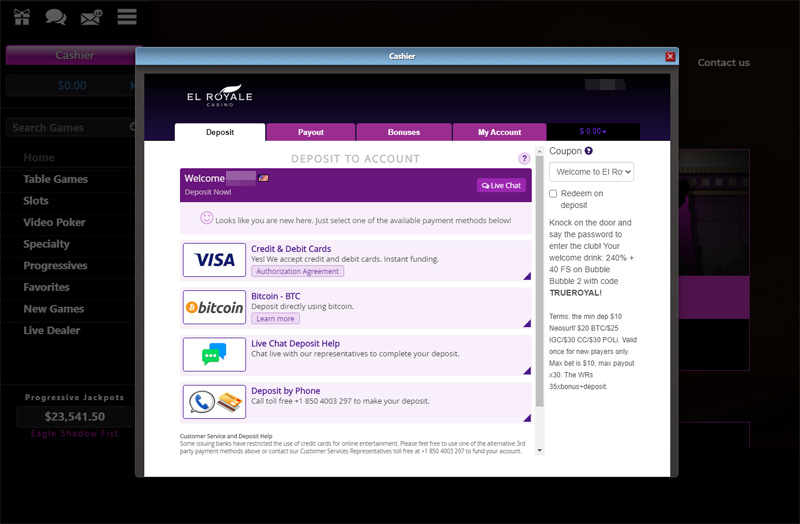Open Specialty games category
Viewport: 800px width, 524px height.
click(x=46, y=244)
